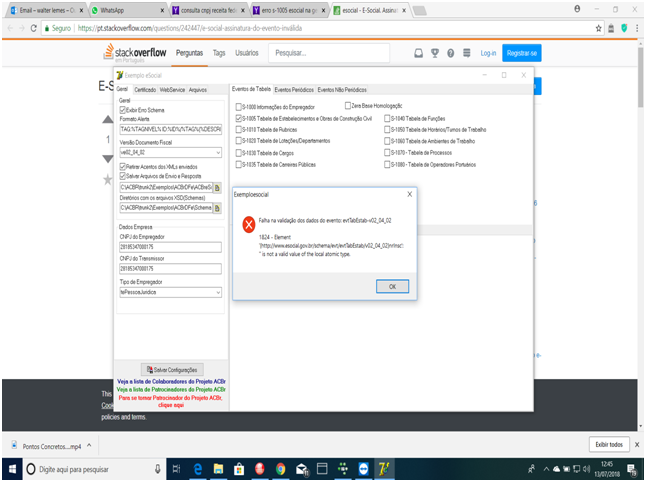Click the Pesquisar search field
646x482 pixels.
point(329,53)
